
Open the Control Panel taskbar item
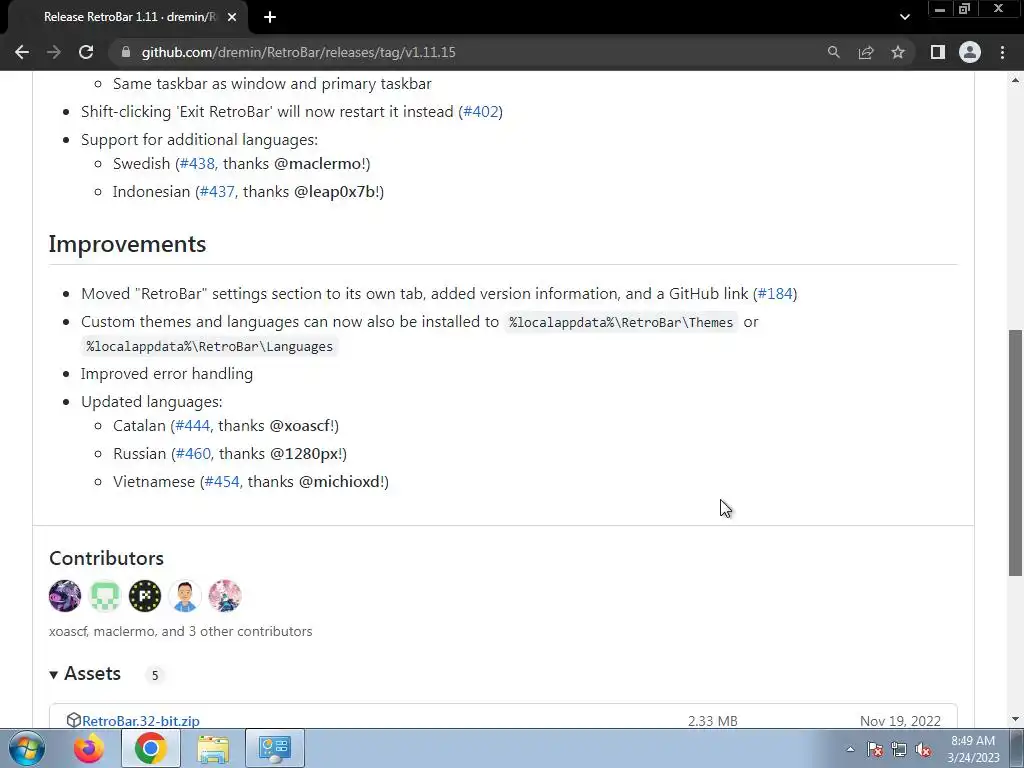[x=275, y=748]
